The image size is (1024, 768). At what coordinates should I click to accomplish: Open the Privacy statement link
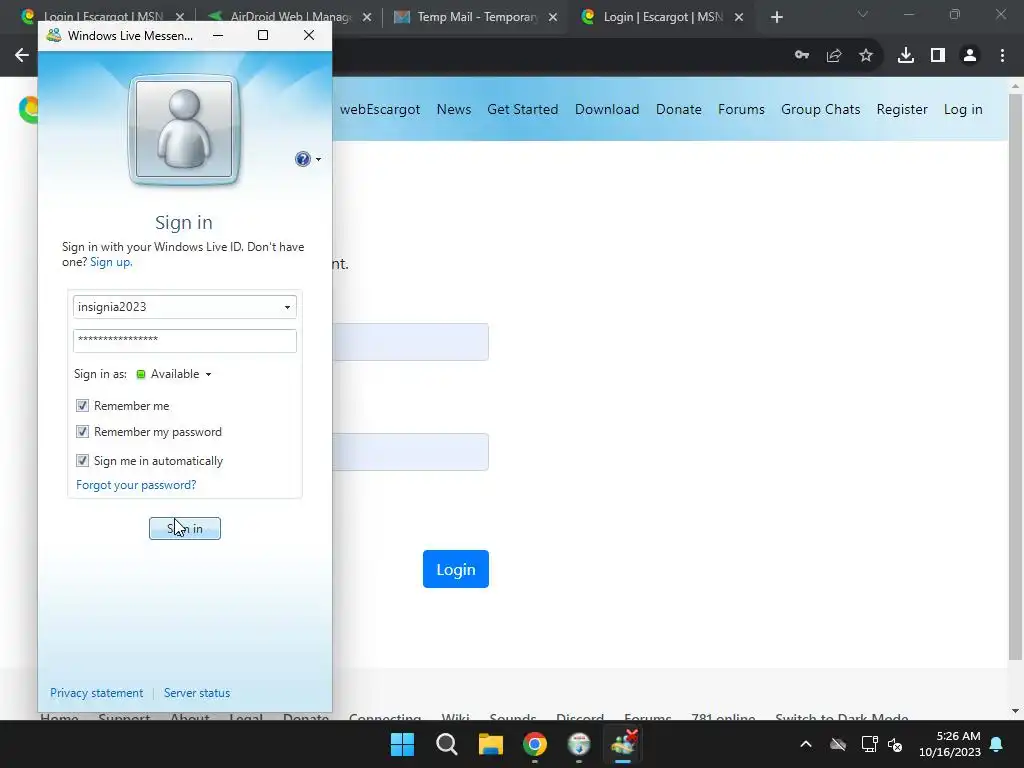click(x=97, y=693)
